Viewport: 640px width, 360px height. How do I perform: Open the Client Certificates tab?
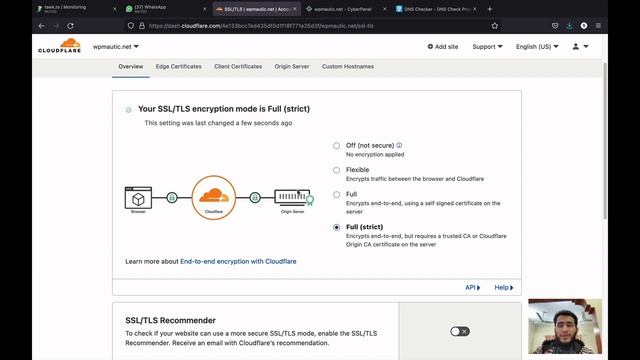click(238, 67)
